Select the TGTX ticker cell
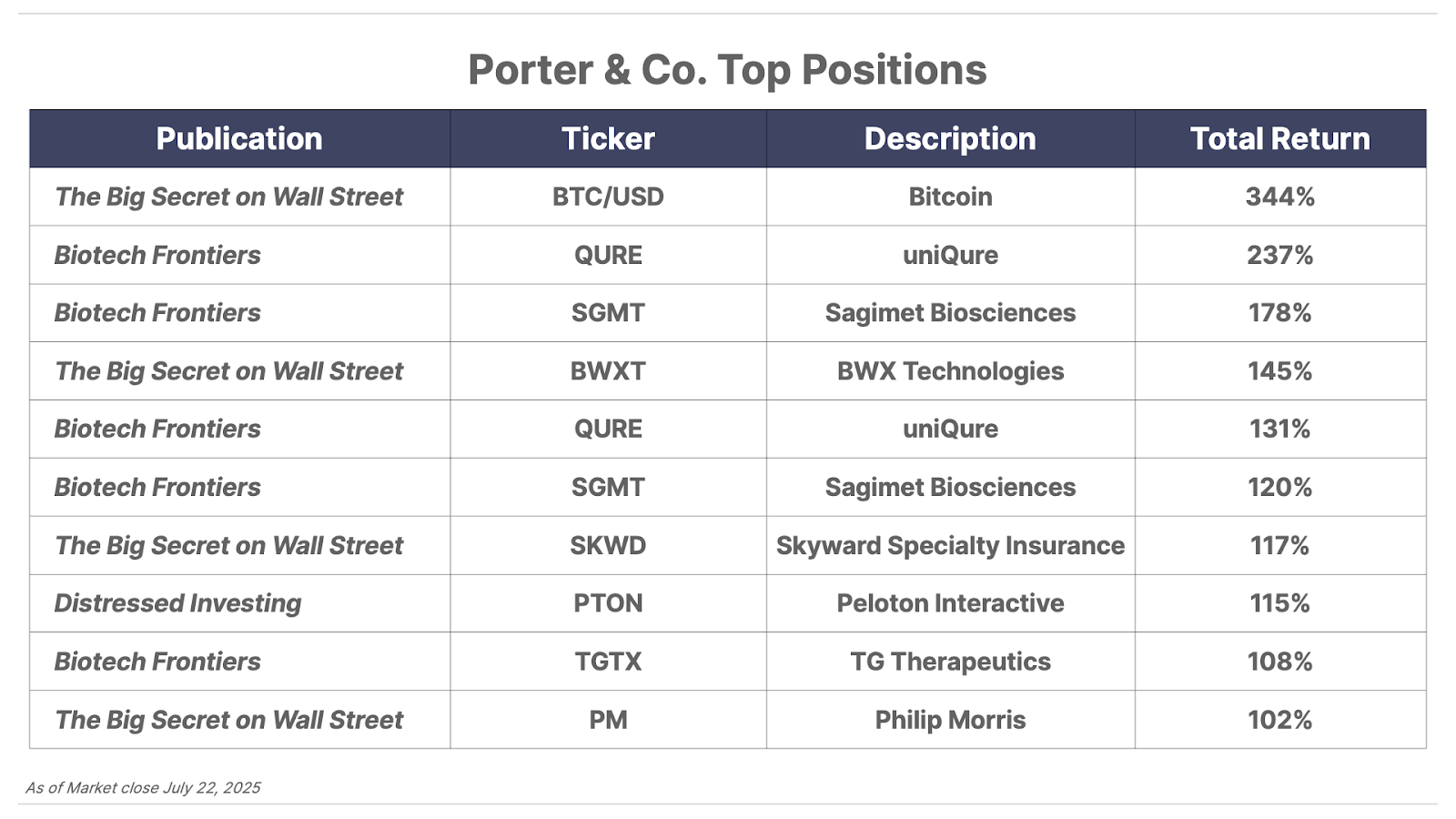This screenshot has height=819, width=1456. (x=608, y=662)
